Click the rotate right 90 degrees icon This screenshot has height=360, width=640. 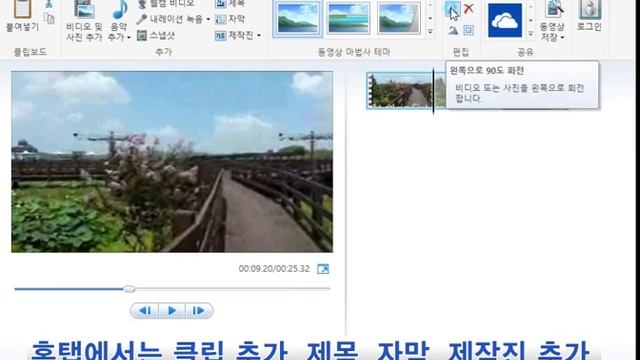(x=453, y=30)
